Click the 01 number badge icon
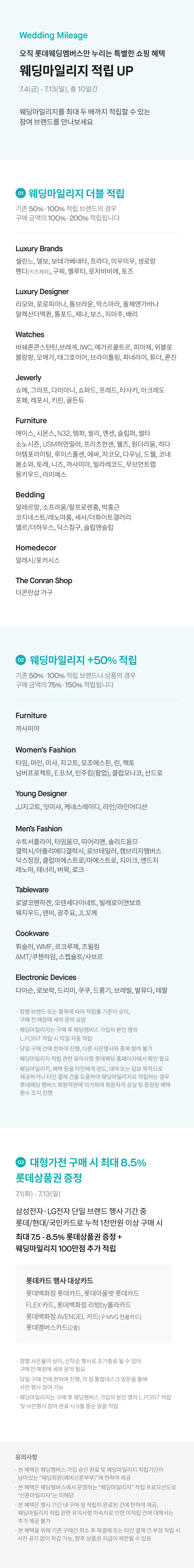The width and height of the screenshot is (194, 1568). pos(21,194)
